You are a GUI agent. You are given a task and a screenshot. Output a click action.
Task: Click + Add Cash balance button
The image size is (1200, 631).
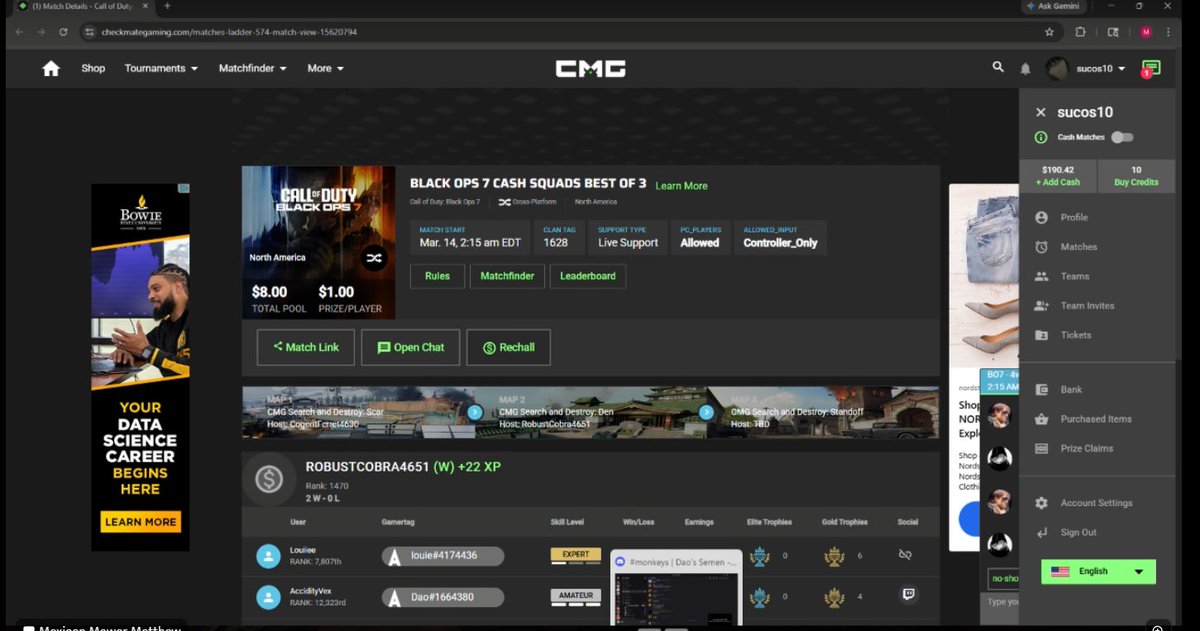tap(1058, 176)
